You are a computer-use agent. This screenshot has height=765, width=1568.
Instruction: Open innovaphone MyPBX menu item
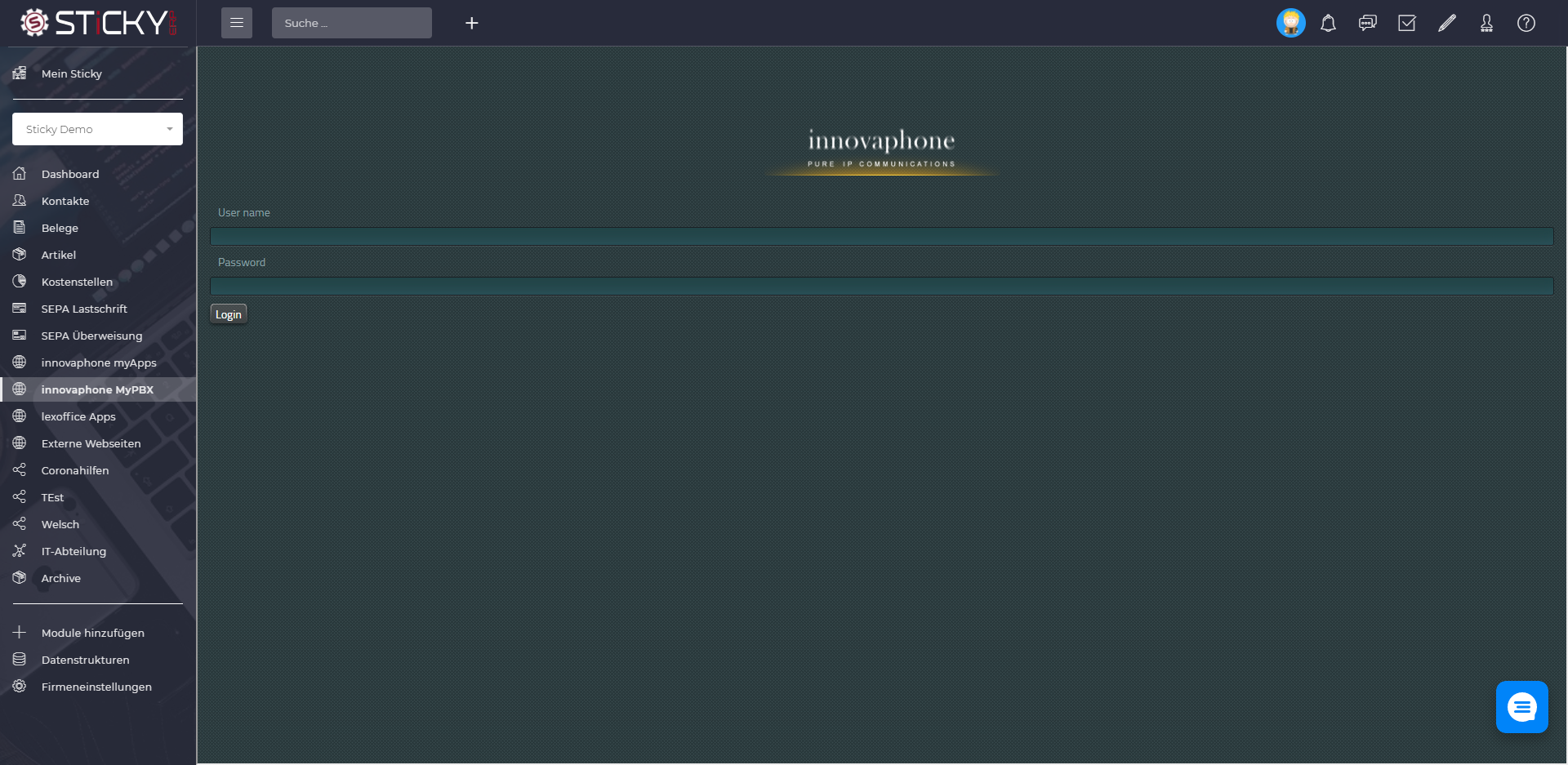click(98, 389)
